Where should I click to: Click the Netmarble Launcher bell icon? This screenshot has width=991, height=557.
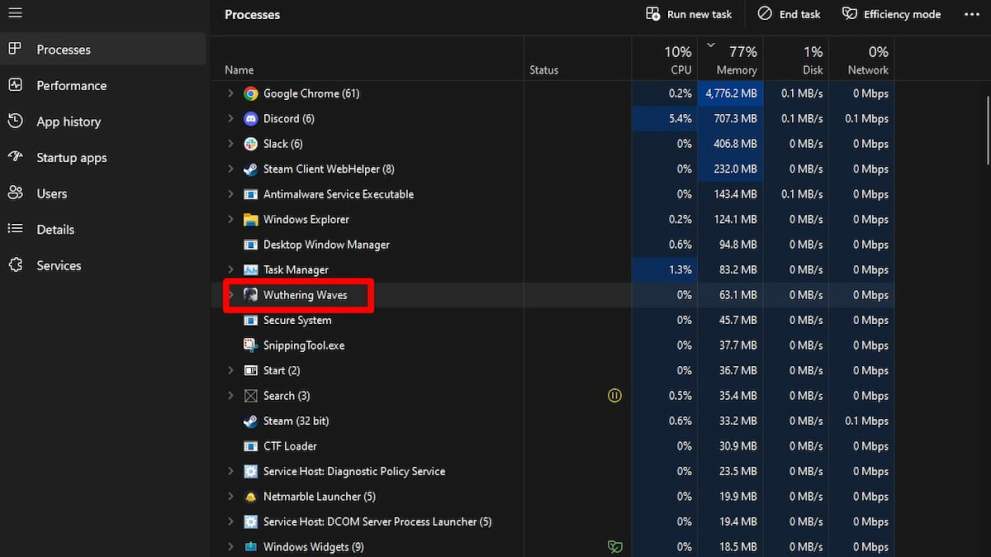[251, 497]
